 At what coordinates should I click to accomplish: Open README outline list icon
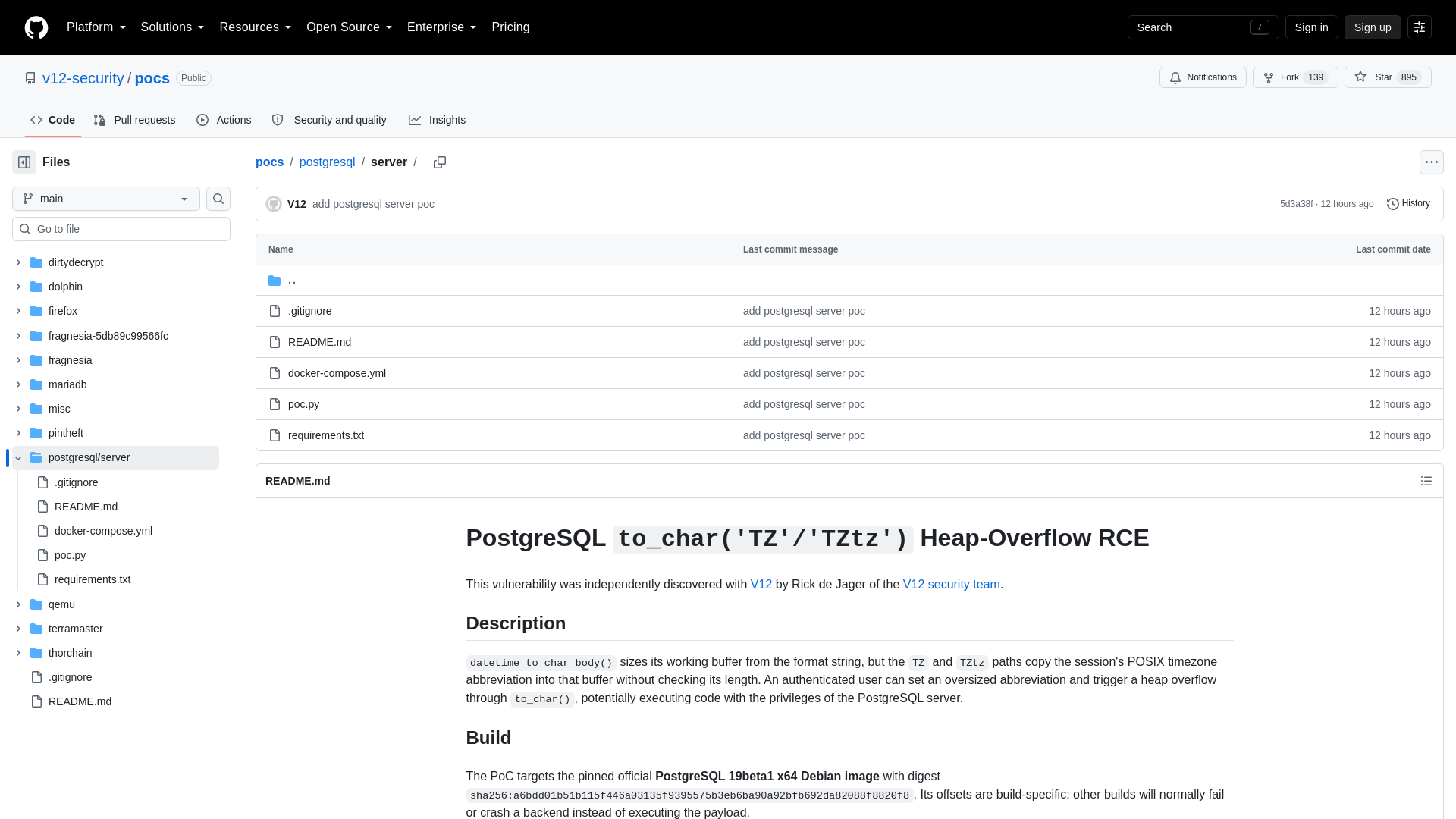point(1426,481)
